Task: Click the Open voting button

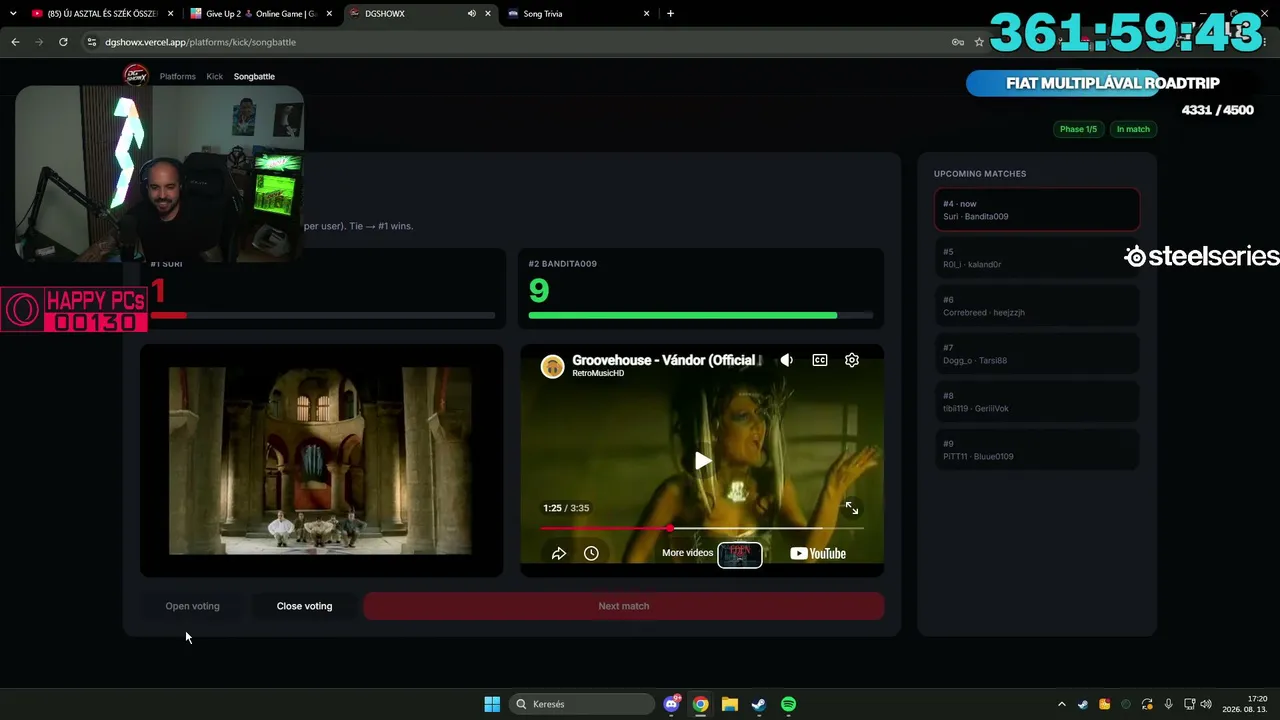Action: coord(192,606)
